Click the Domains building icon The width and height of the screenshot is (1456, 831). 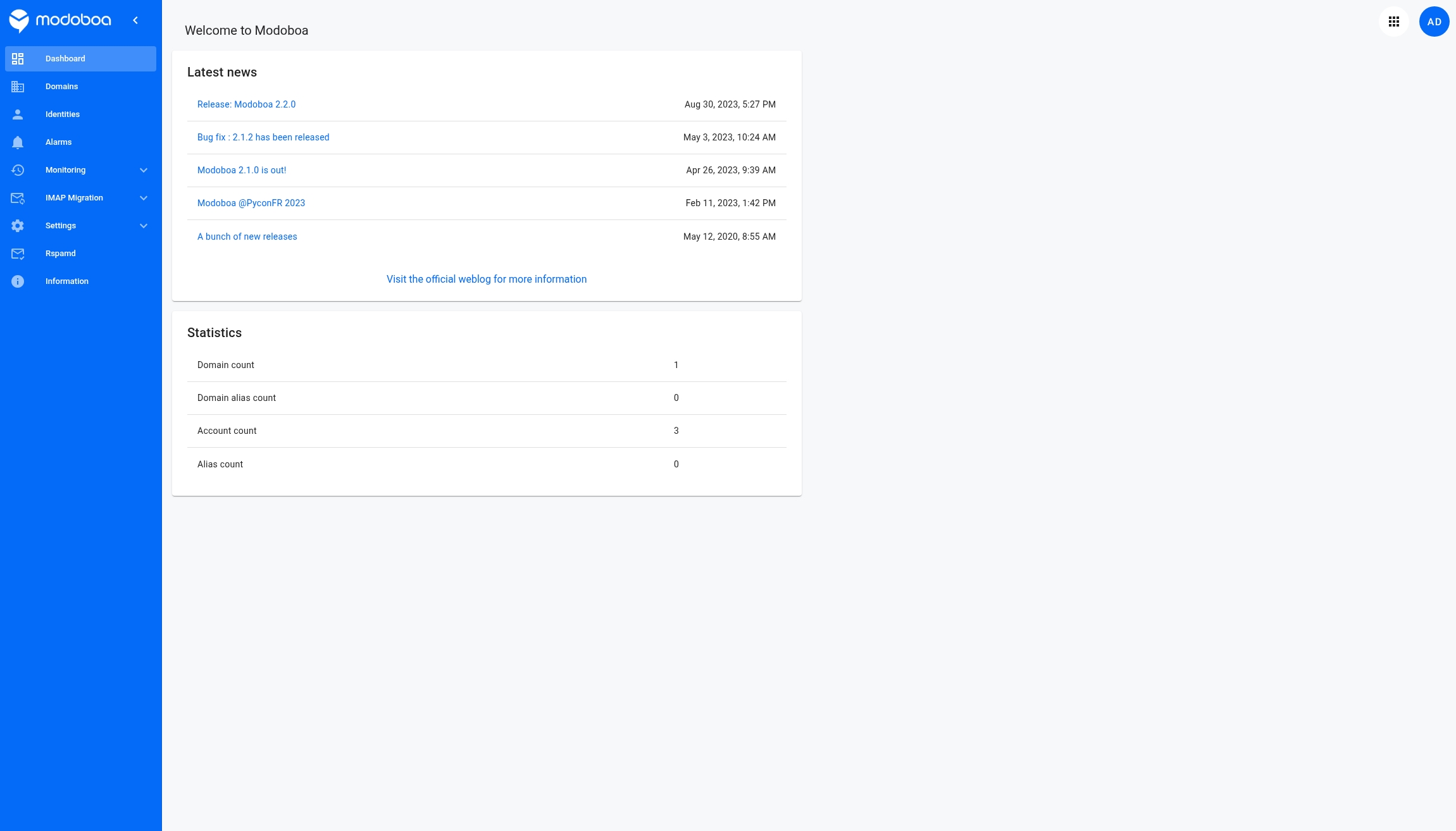coord(18,87)
